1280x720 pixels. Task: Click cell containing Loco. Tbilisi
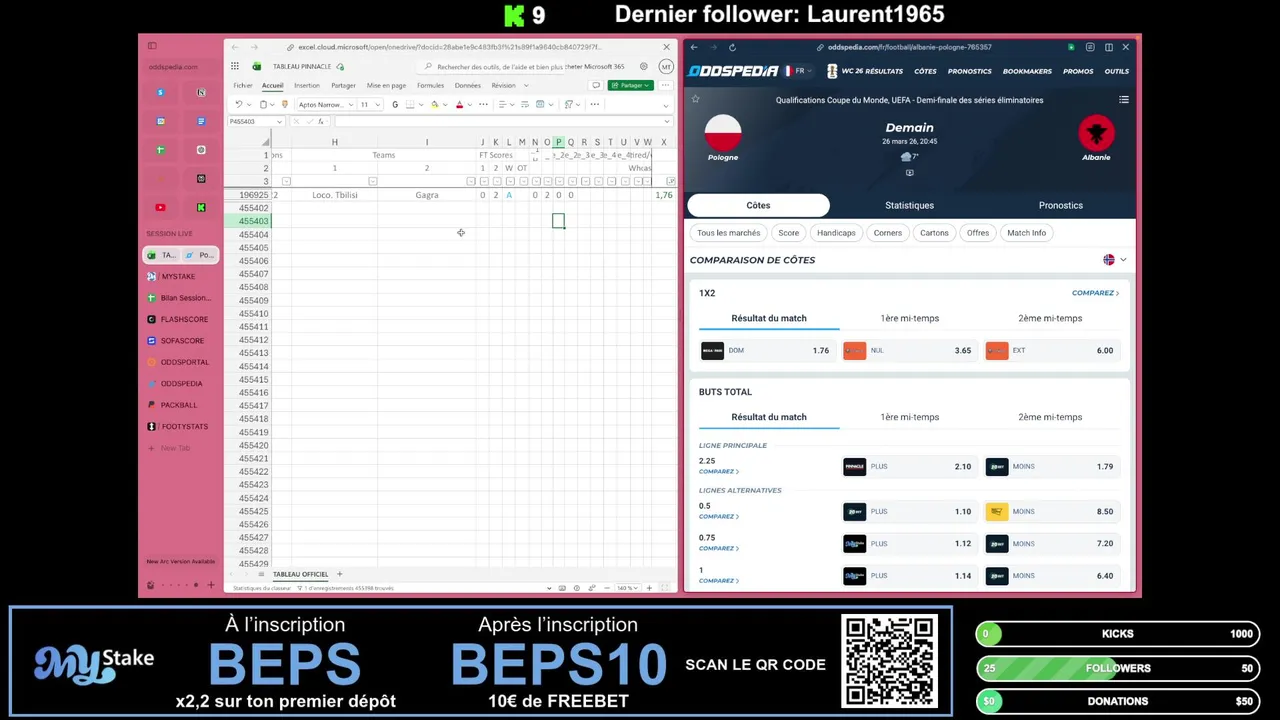(x=335, y=195)
